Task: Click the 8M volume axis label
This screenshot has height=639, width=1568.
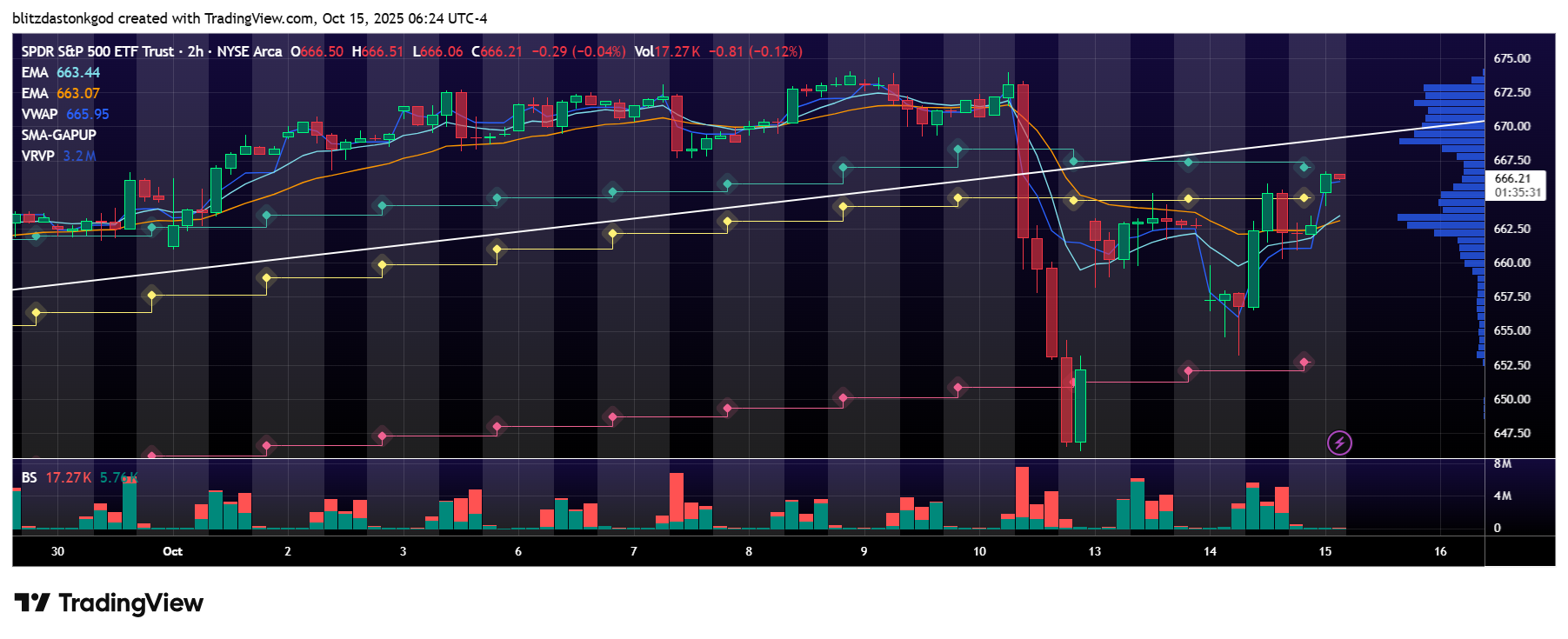Action: point(1503,463)
